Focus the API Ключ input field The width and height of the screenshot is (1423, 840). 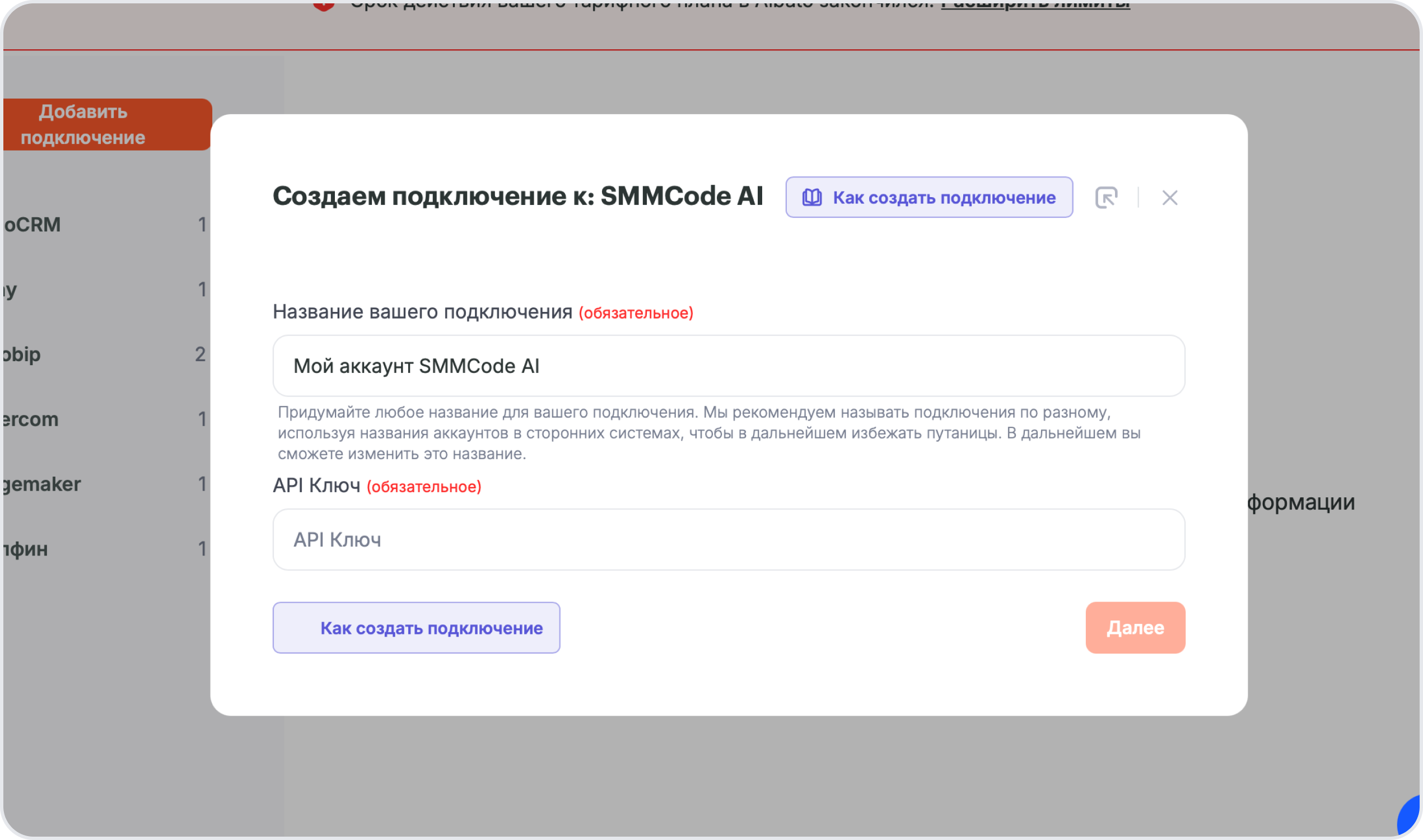[729, 539]
